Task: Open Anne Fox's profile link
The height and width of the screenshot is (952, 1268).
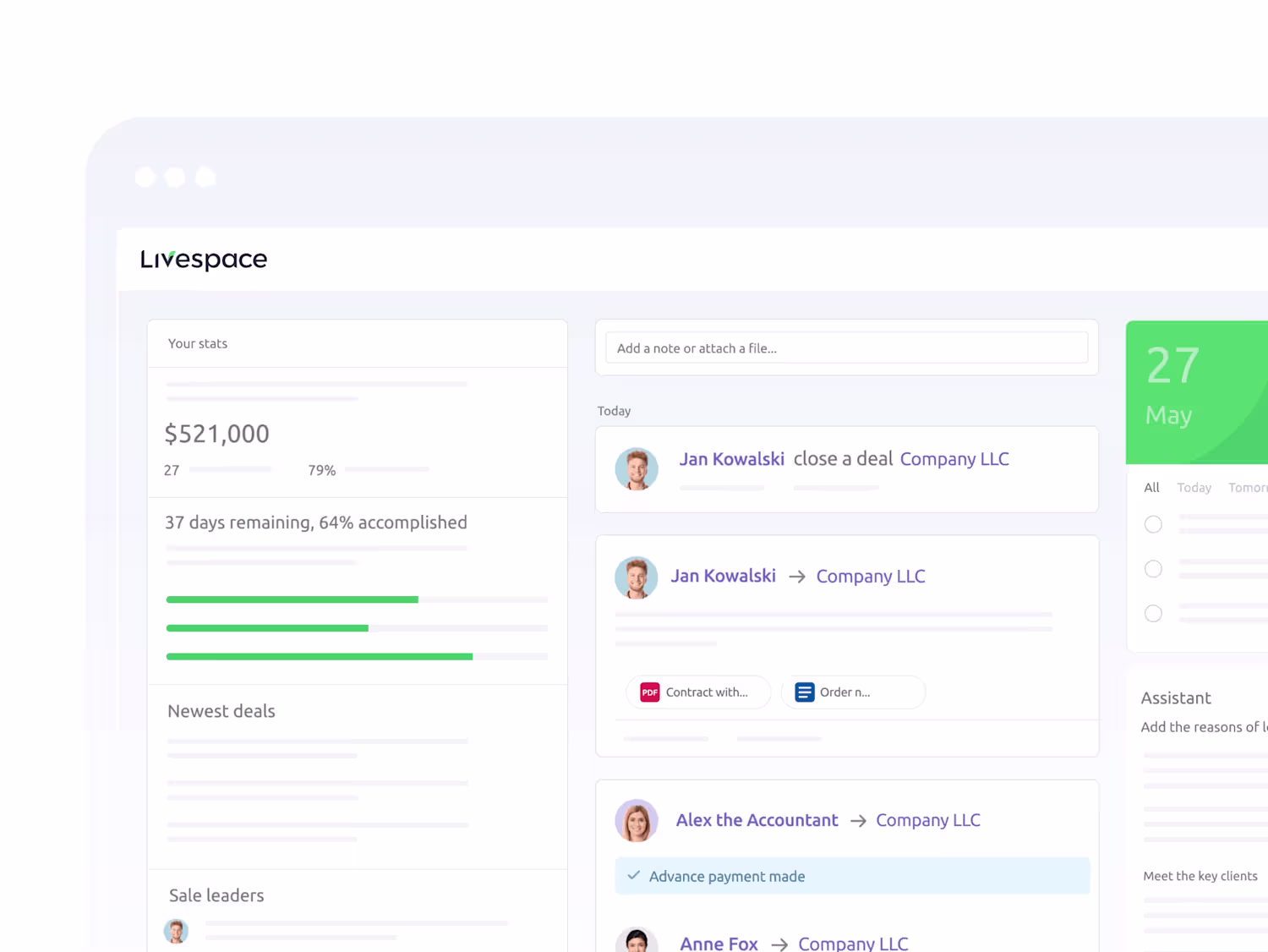Action: click(719, 944)
